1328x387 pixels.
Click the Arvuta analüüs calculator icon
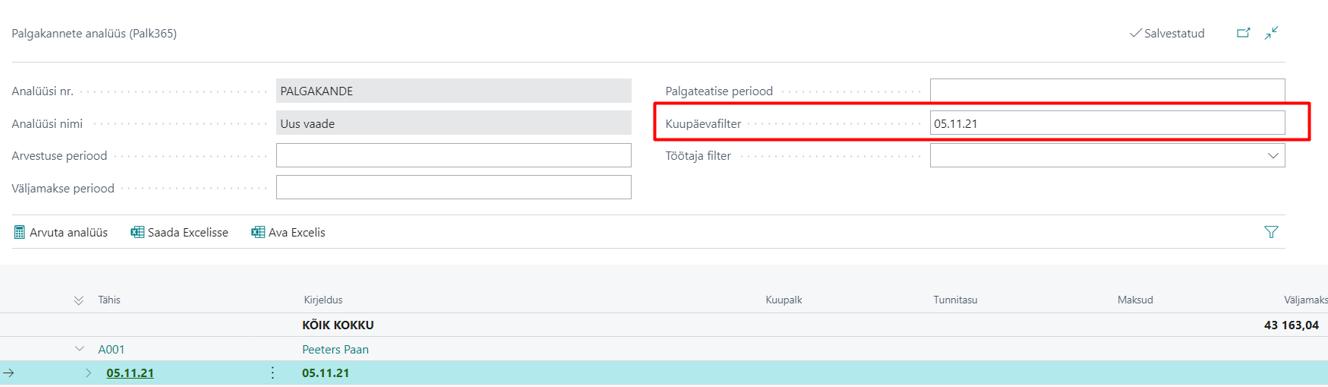pos(19,232)
